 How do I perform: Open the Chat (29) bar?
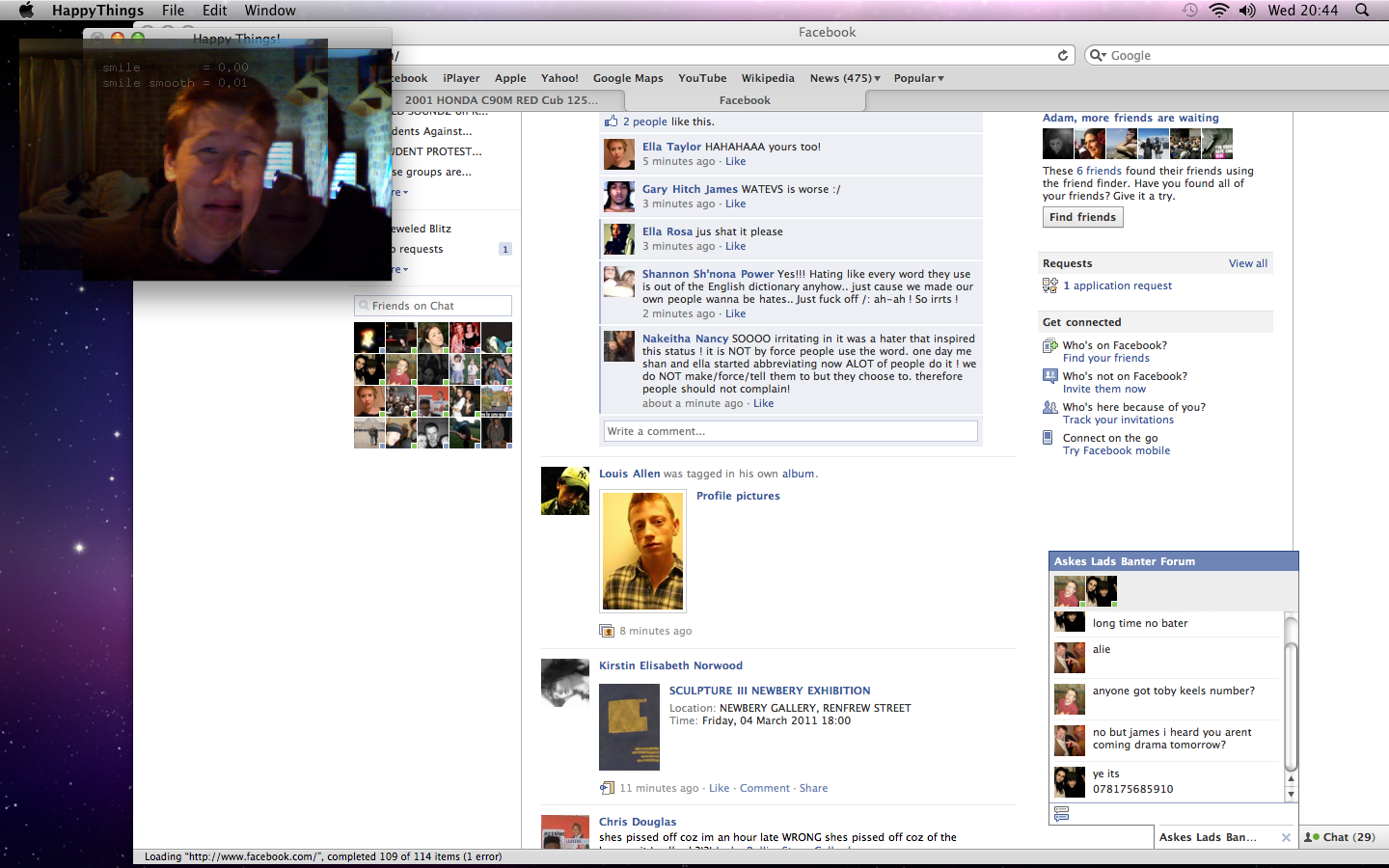point(1344,837)
